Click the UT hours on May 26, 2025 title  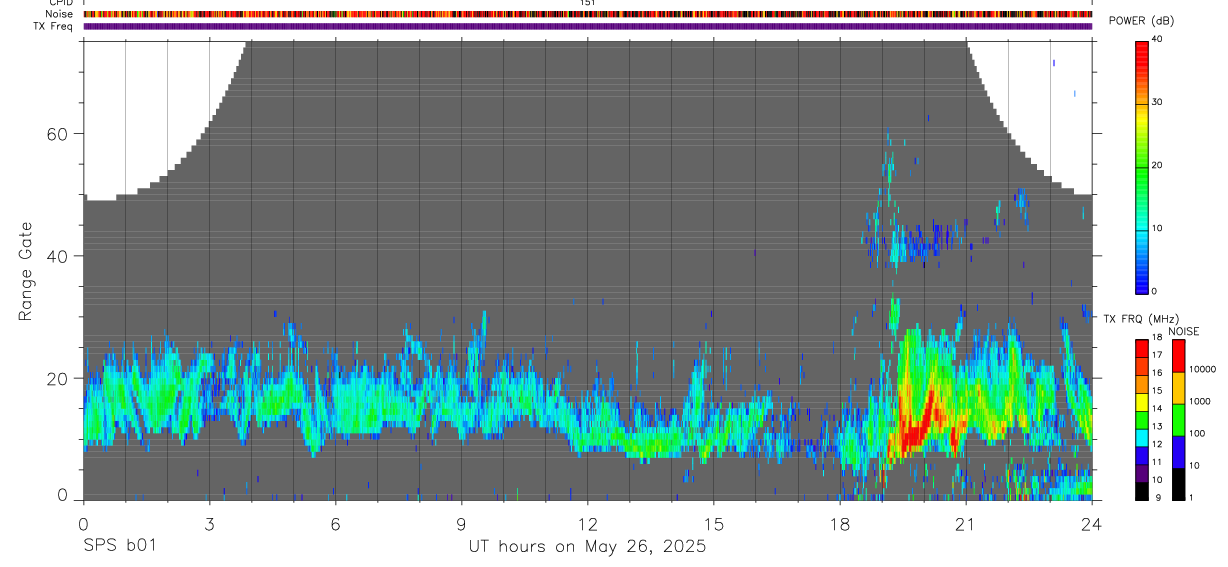(x=588, y=547)
